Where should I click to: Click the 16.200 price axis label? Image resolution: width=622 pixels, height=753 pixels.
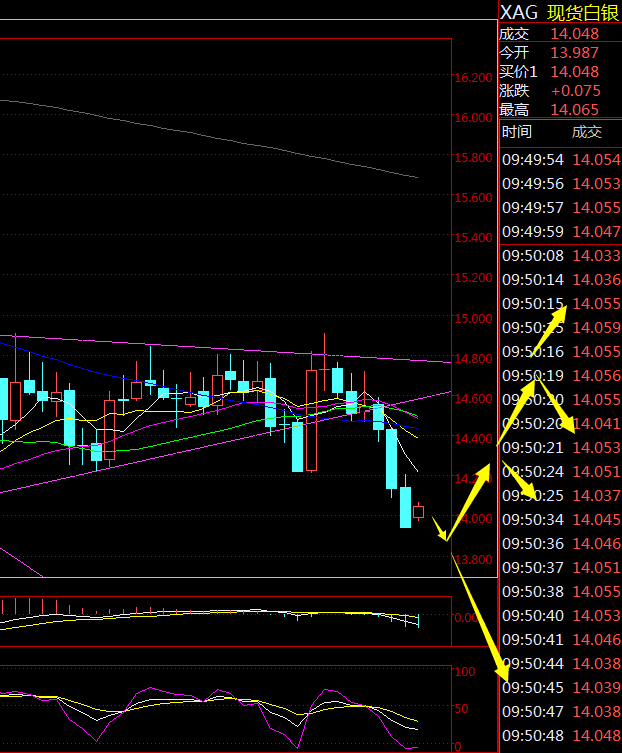[473, 77]
